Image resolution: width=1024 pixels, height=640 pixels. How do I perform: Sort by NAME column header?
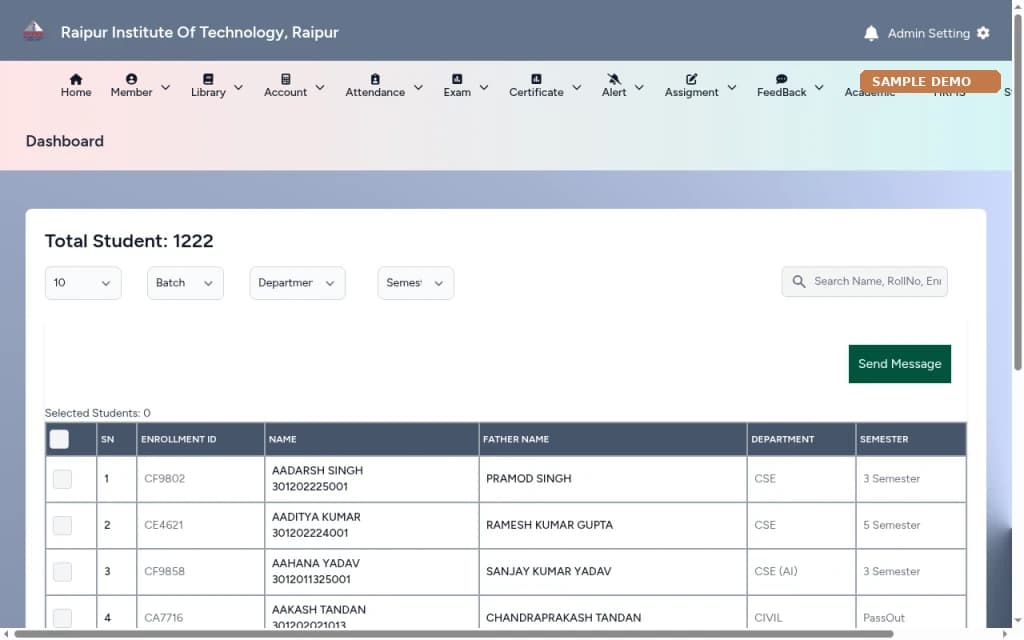click(x=282, y=440)
